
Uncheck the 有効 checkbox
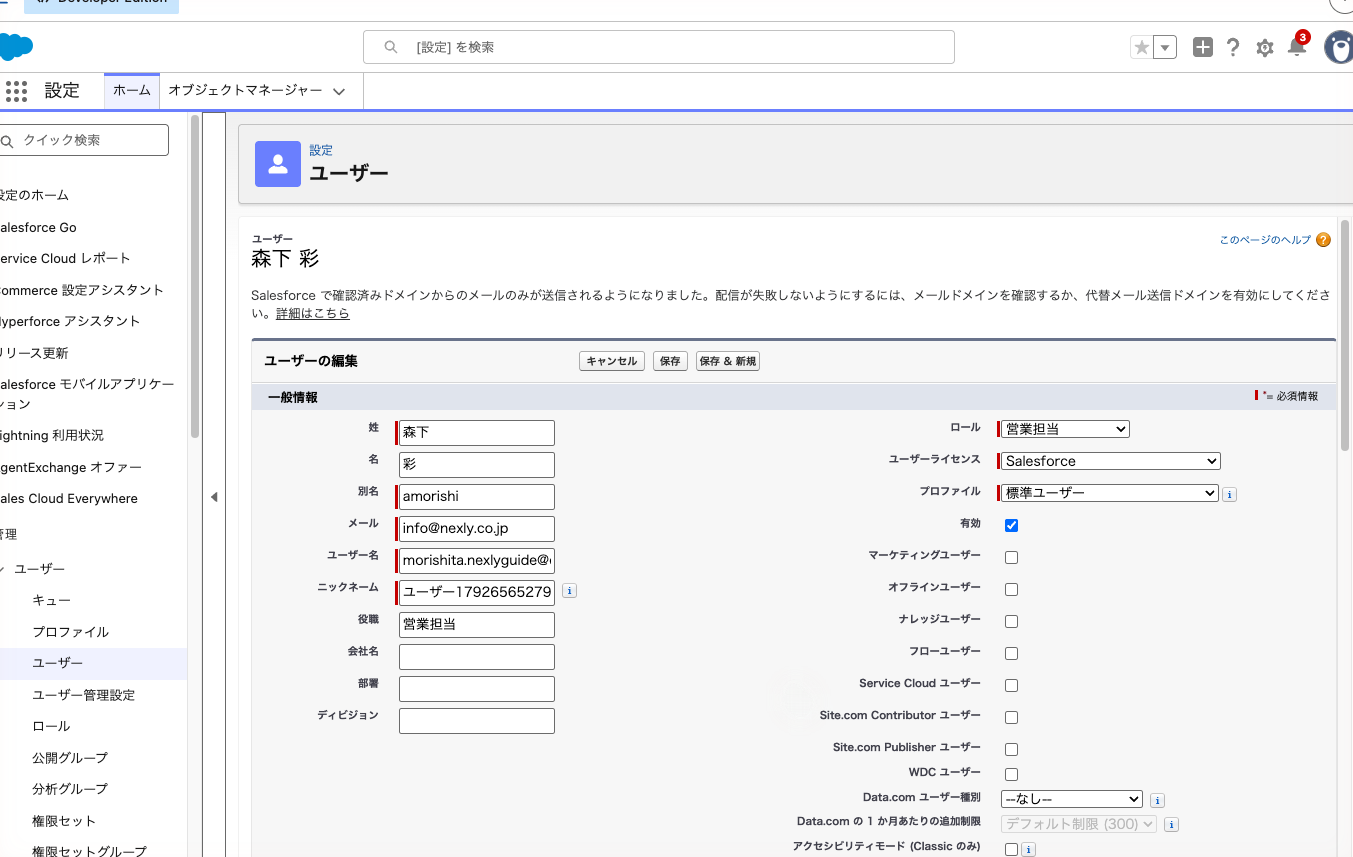click(1011, 525)
